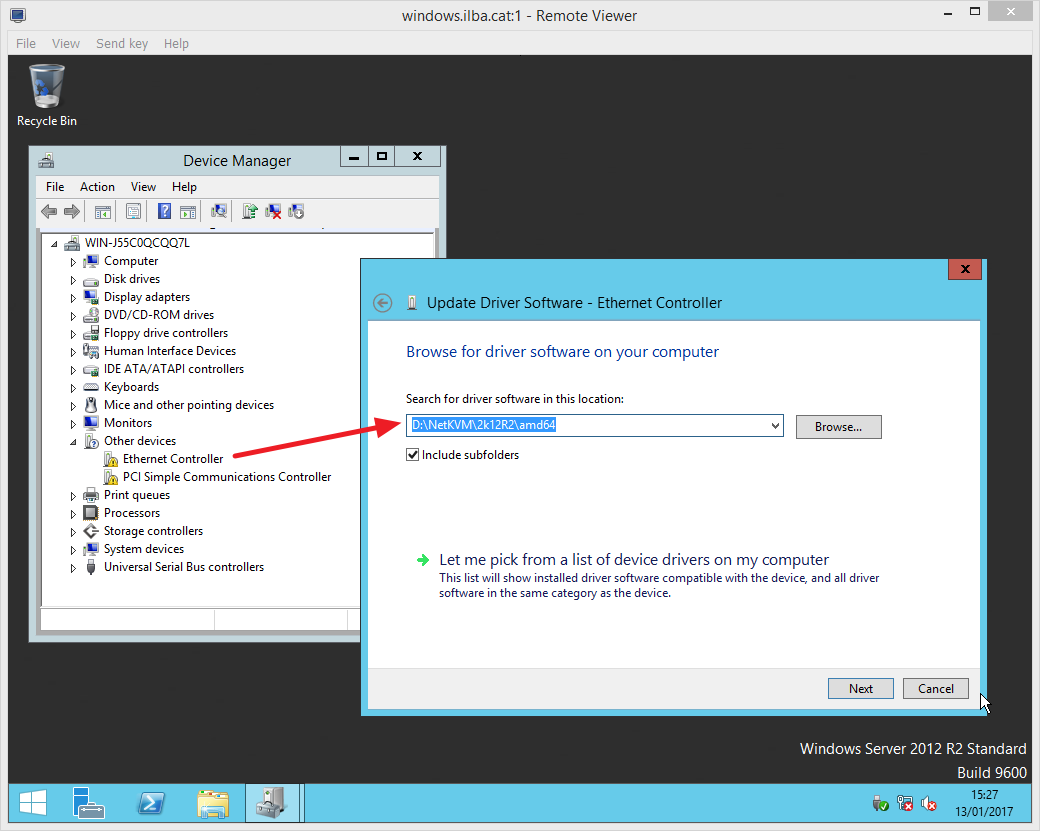This screenshot has width=1040, height=832.
Task: Open File Explorer from the taskbar
Action: pyautogui.click(x=213, y=803)
